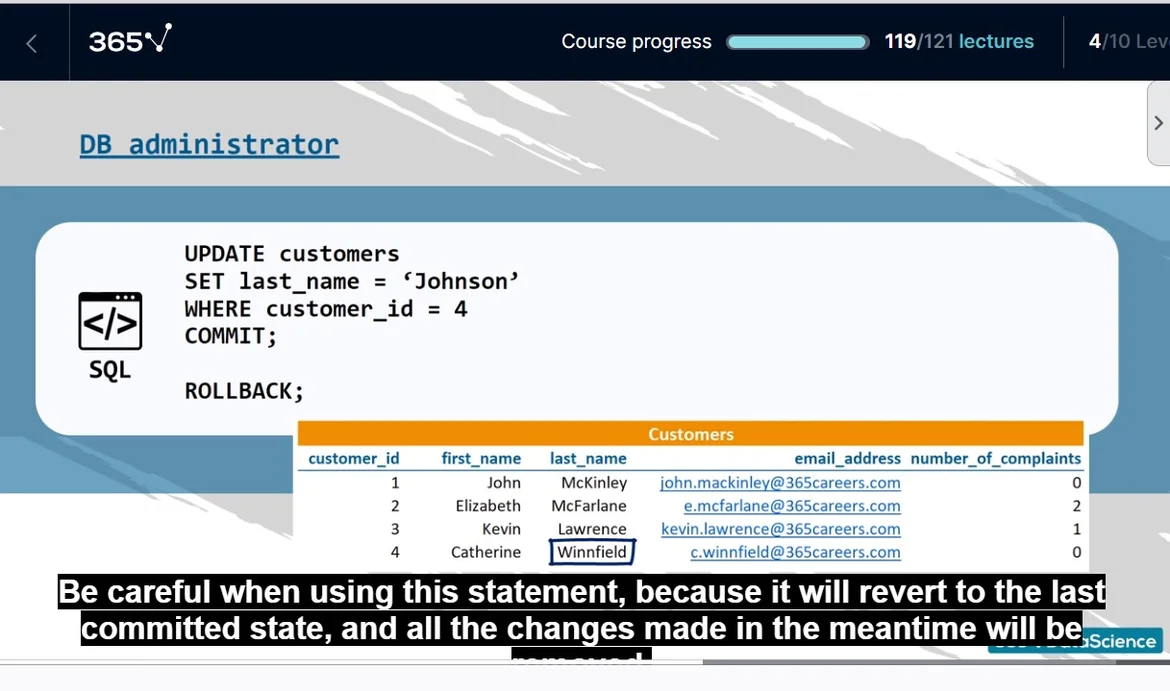Click the first_name column header
Viewport: 1170px width, 691px height.
[481, 459]
